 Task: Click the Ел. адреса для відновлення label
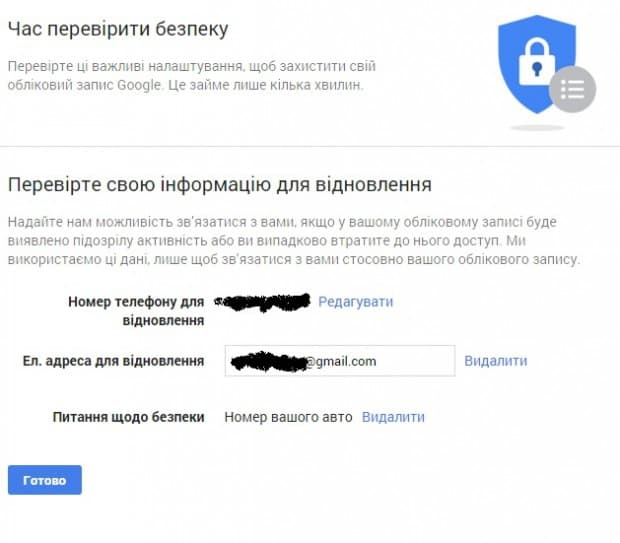129,361
